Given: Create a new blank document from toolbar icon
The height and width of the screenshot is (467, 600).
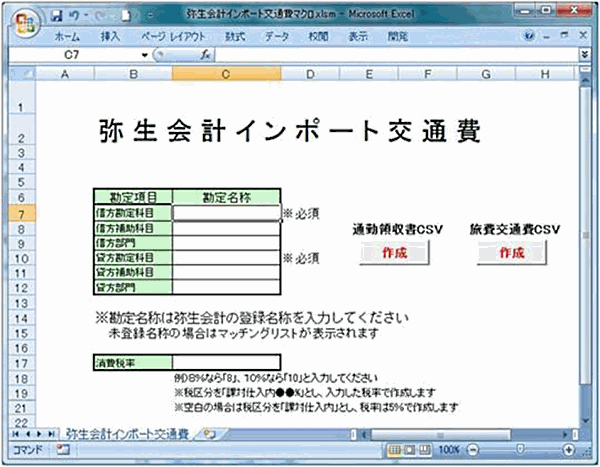Looking at the screenshot, I should 126,15.
